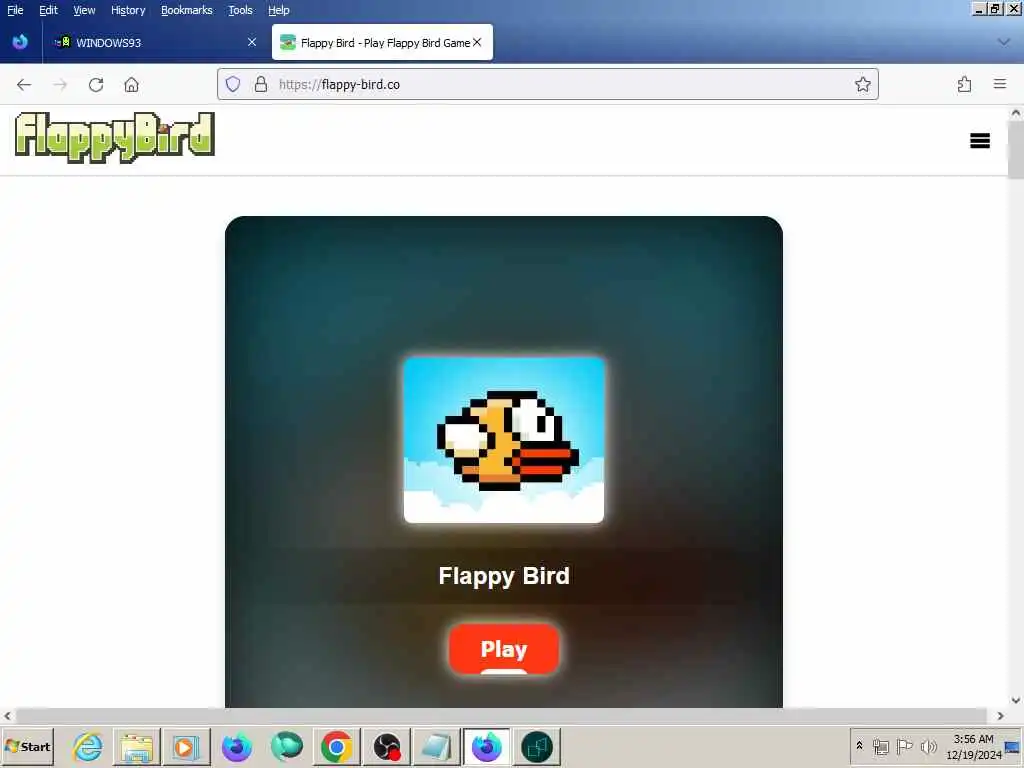1024x768 pixels.
Task: Click the vertical scrollbar thumb
Action: click(1016, 149)
